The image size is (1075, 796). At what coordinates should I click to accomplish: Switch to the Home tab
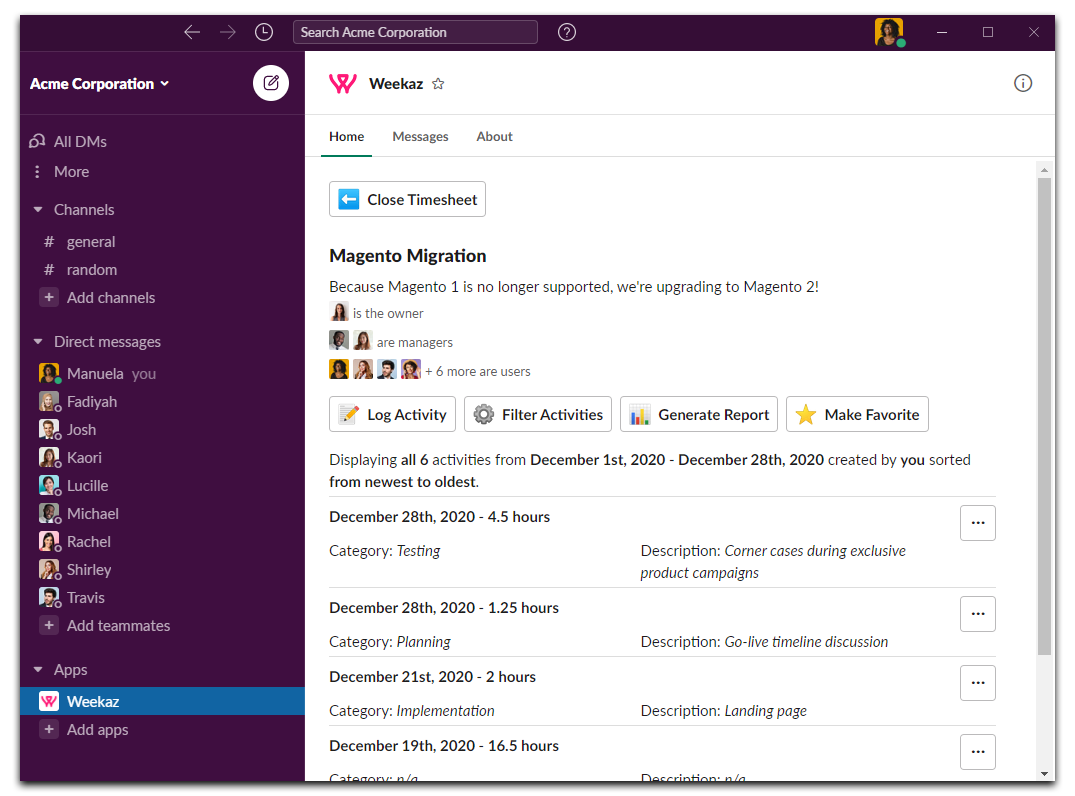pos(346,136)
